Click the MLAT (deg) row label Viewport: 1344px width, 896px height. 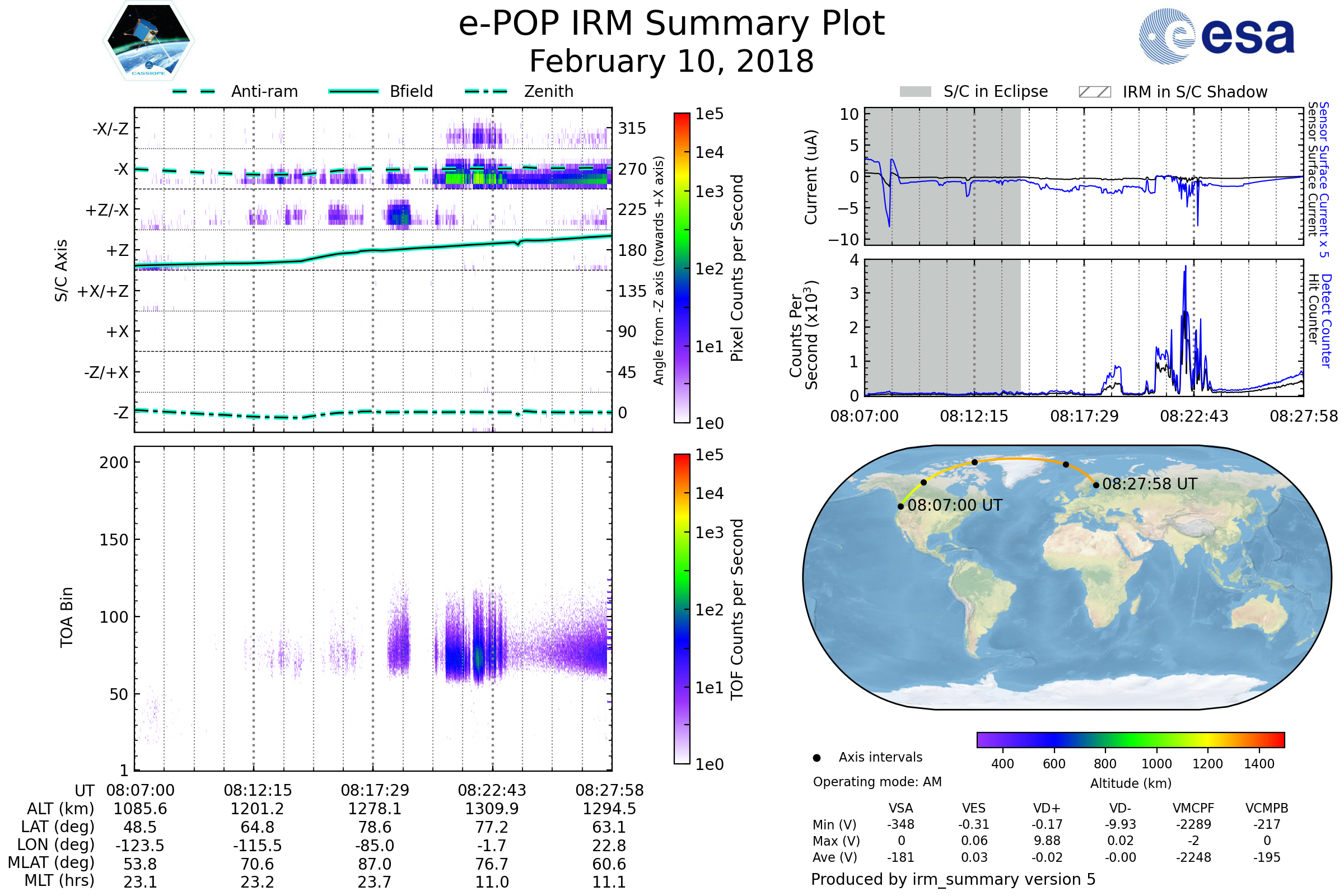(x=51, y=862)
